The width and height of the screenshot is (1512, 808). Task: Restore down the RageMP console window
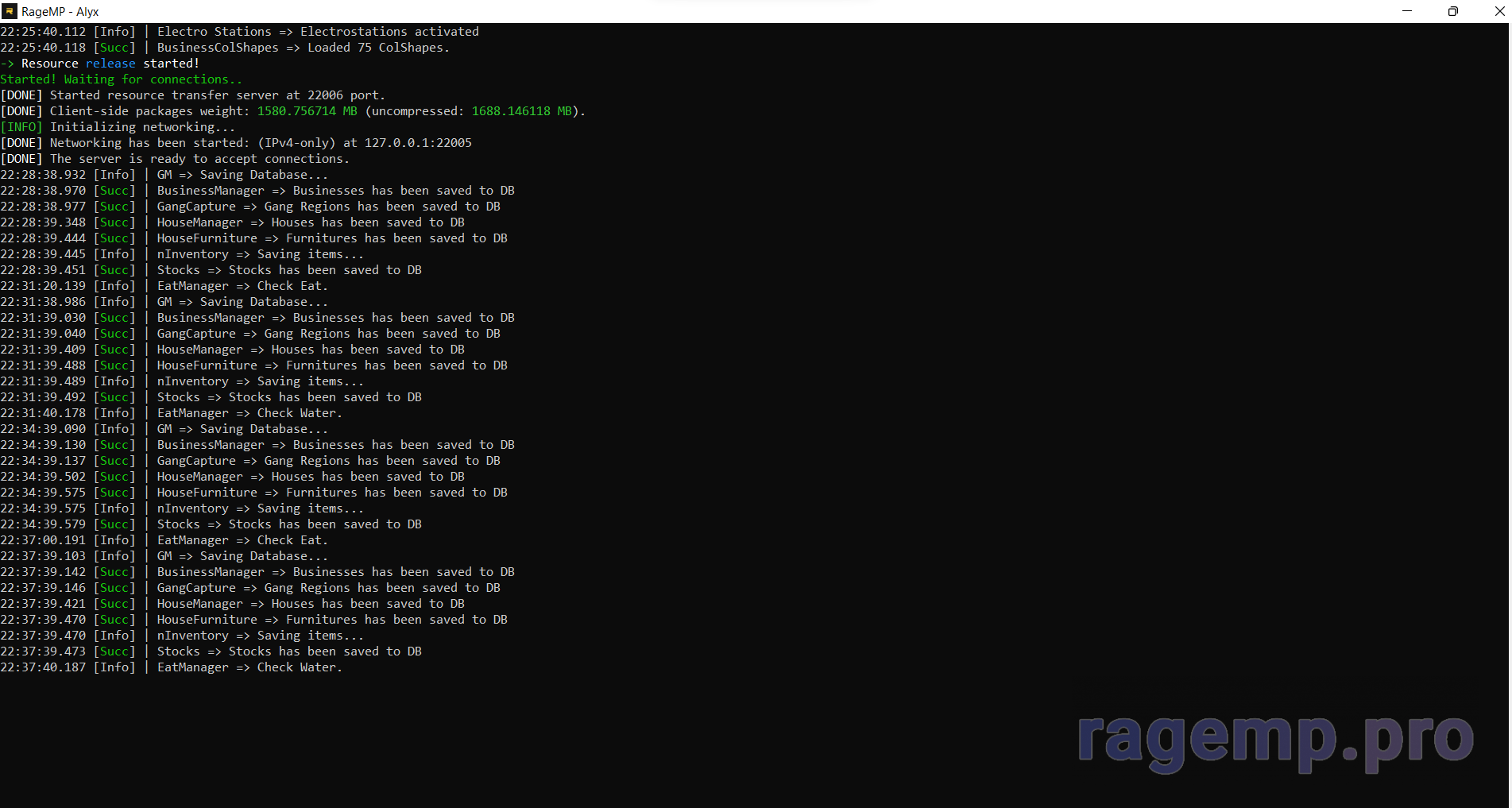click(x=1452, y=11)
